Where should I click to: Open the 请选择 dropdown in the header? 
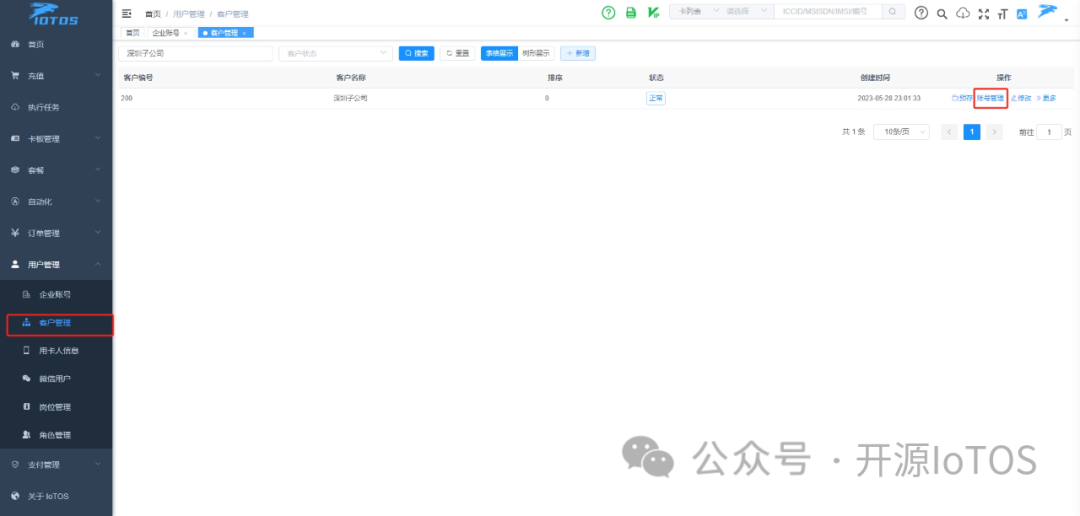point(747,12)
